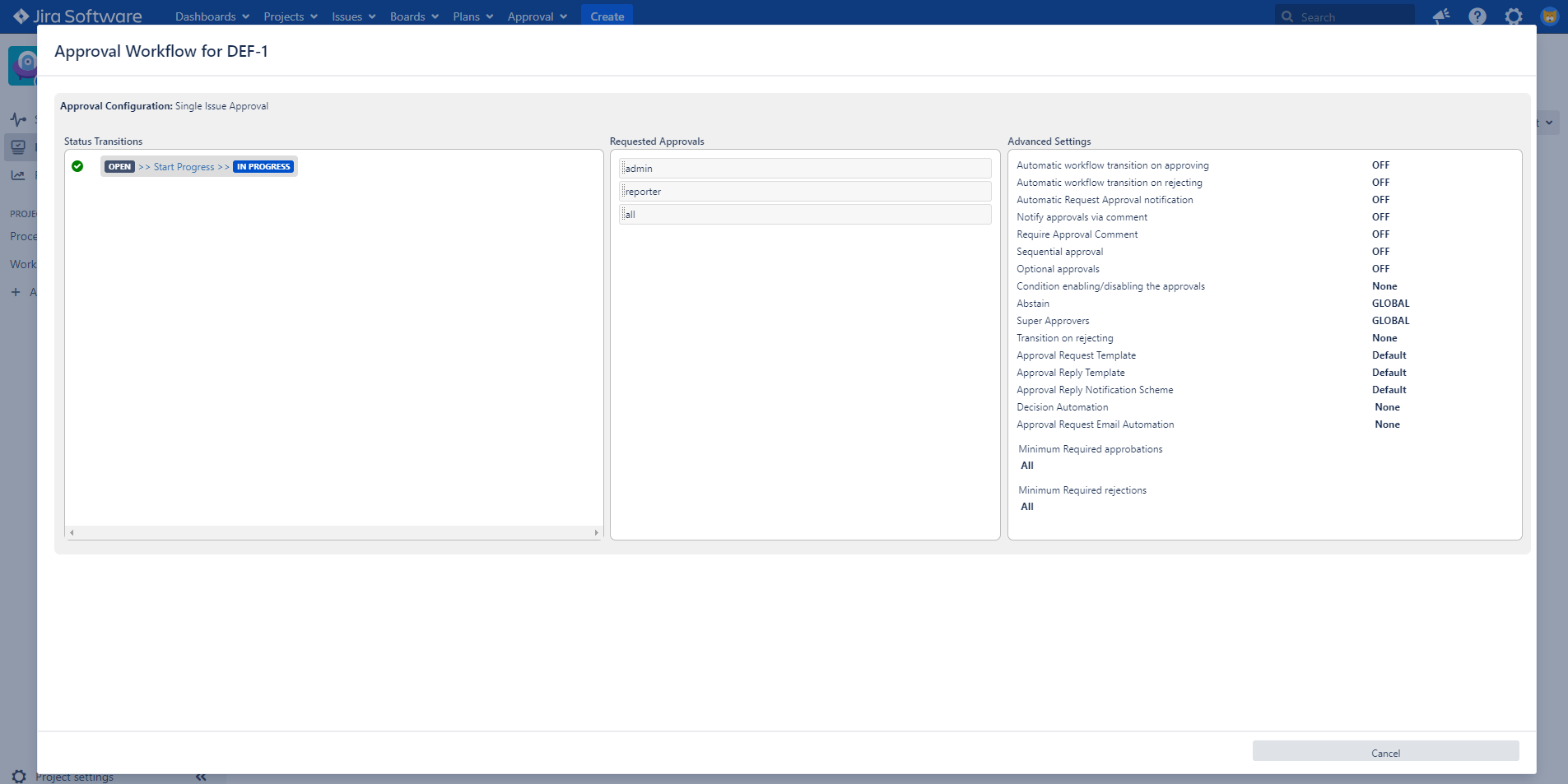Viewport: 1568px width, 784px height.
Task: Click the Jira Software logo
Action: (x=77, y=16)
